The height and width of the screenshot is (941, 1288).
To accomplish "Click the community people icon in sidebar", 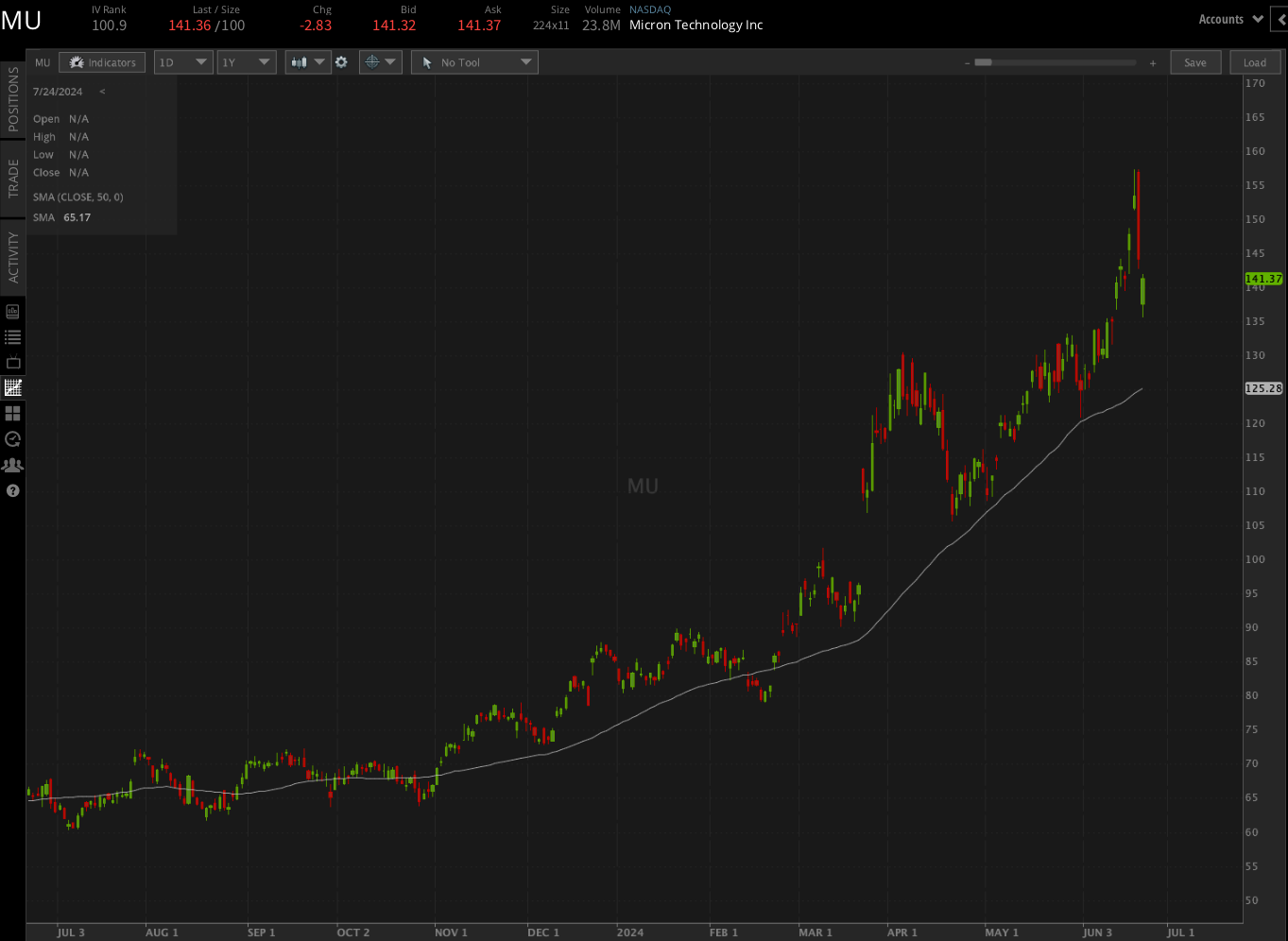I will [12, 464].
